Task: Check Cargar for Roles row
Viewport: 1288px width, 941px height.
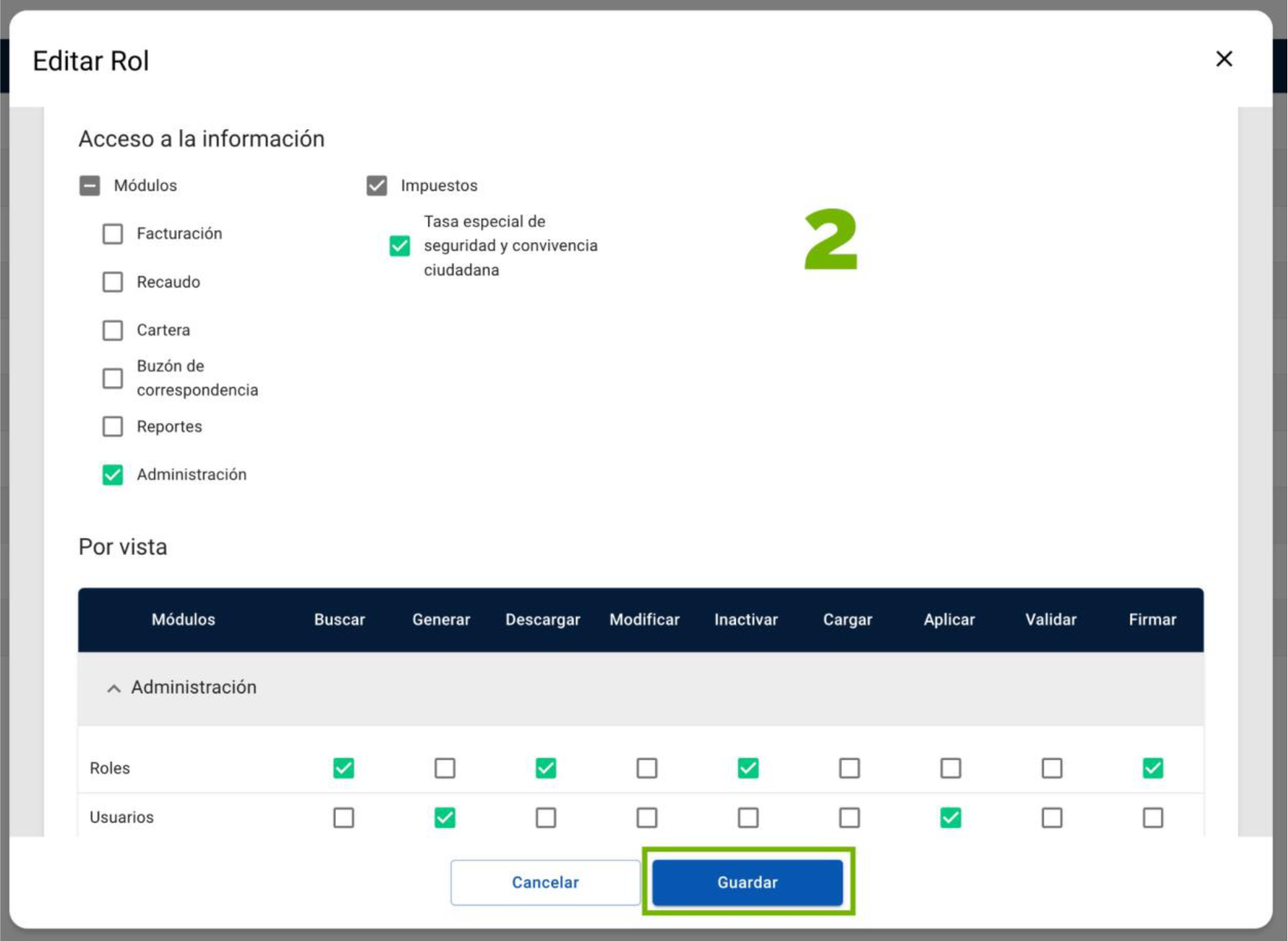Action: pyautogui.click(x=849, y=768)
